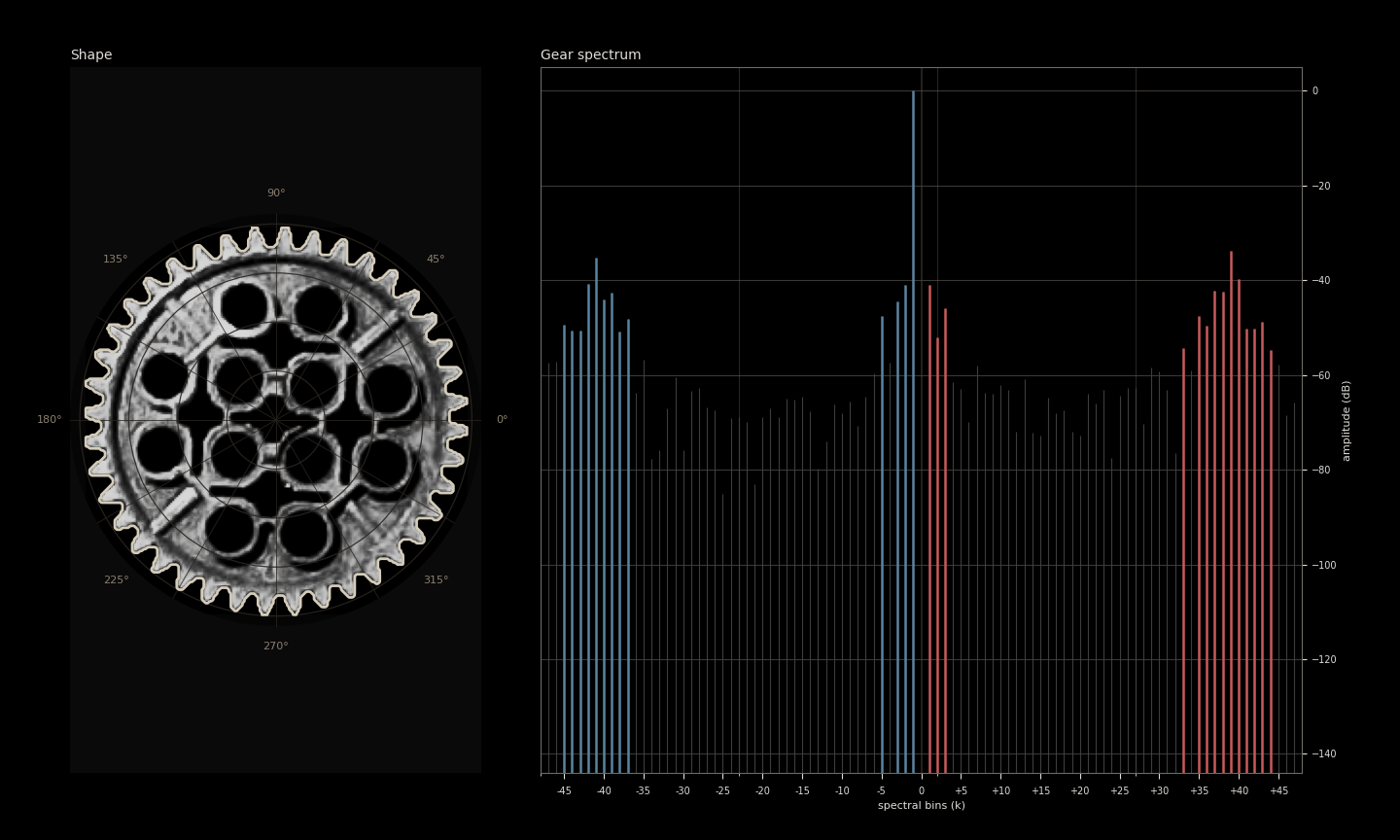Click -20 on the spectral bins axis
The height and width of the screenshot is (840, 1400).
coord(762,791)
